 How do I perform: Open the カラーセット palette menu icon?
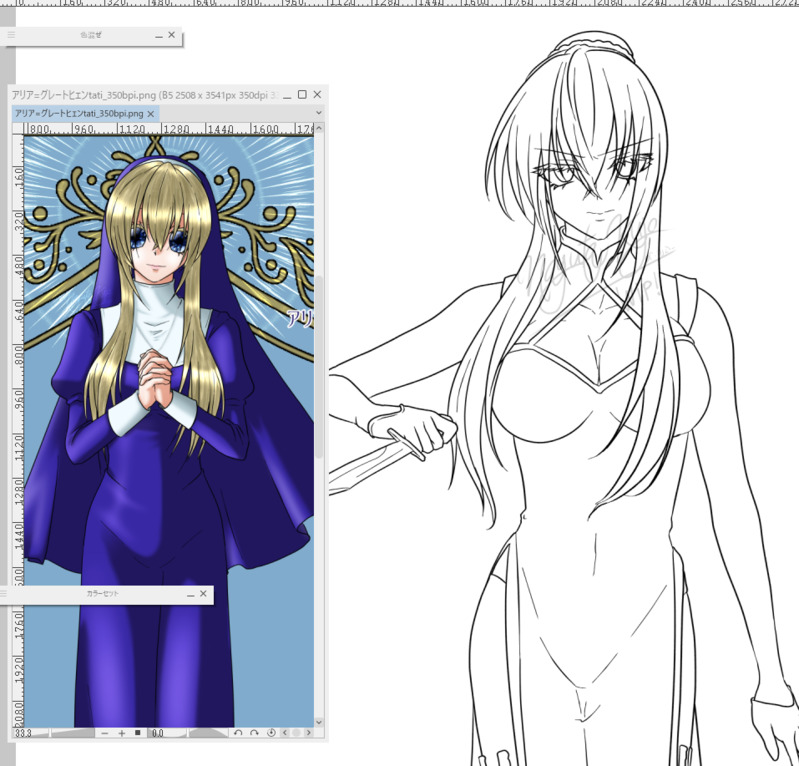pos(4,594)
